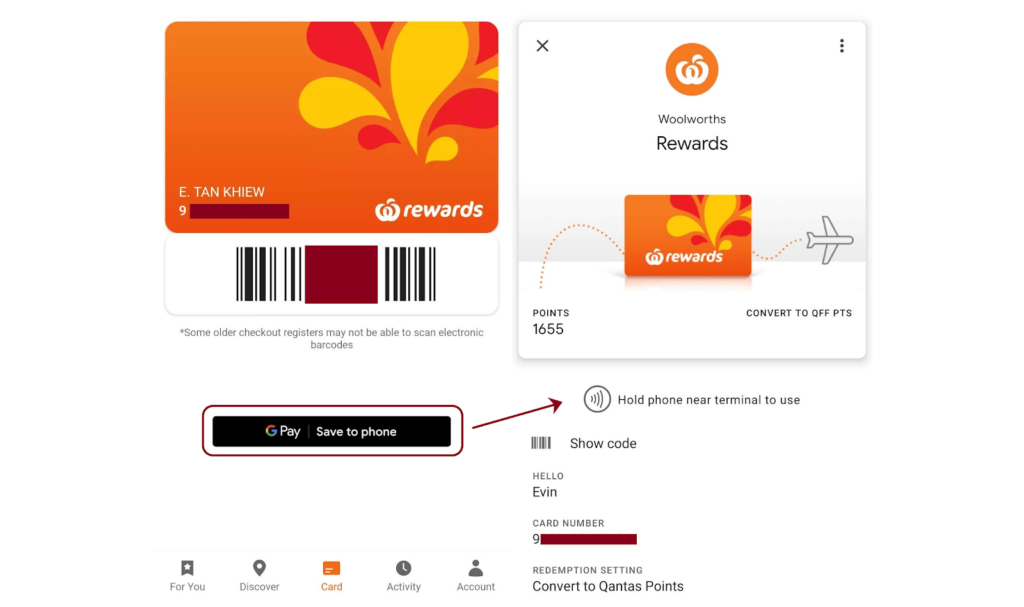Close the Woolworths Rewards pass

(542, 46)
